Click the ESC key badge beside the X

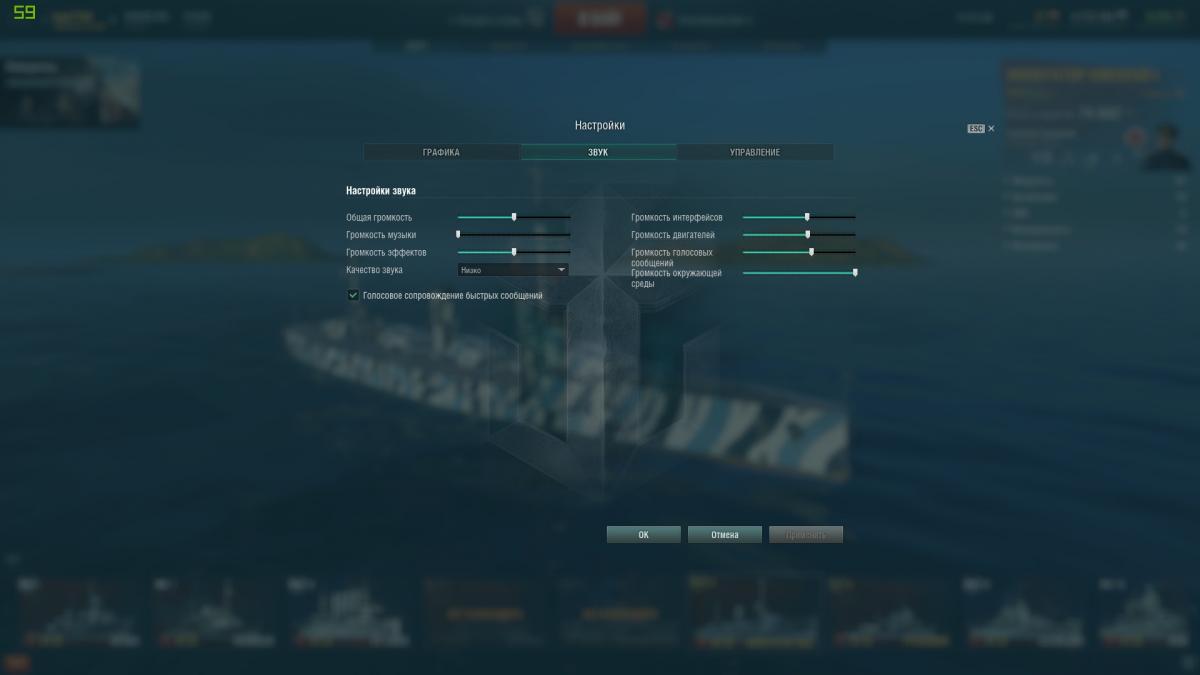[x=976, y=129]
